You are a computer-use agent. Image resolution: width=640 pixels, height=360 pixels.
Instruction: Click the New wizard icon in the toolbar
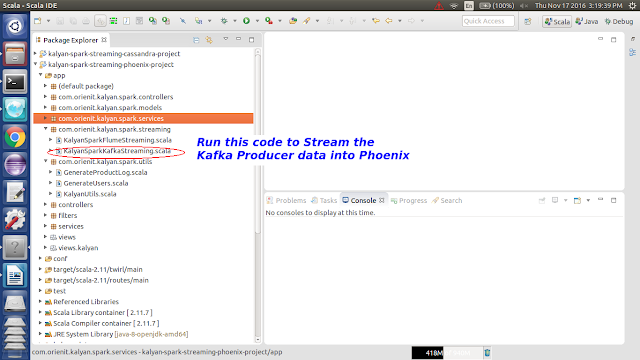point(38,21)
